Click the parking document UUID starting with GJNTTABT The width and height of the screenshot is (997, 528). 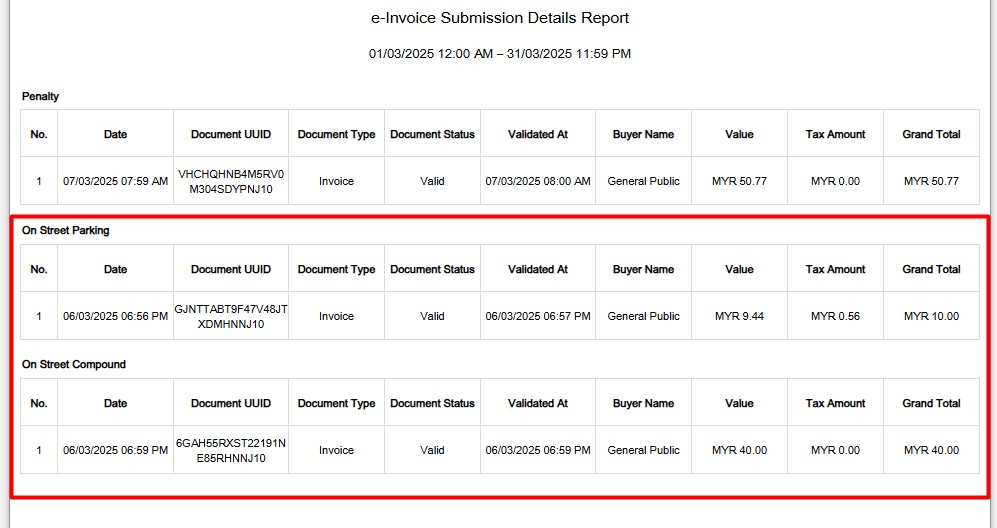point(231,316)
